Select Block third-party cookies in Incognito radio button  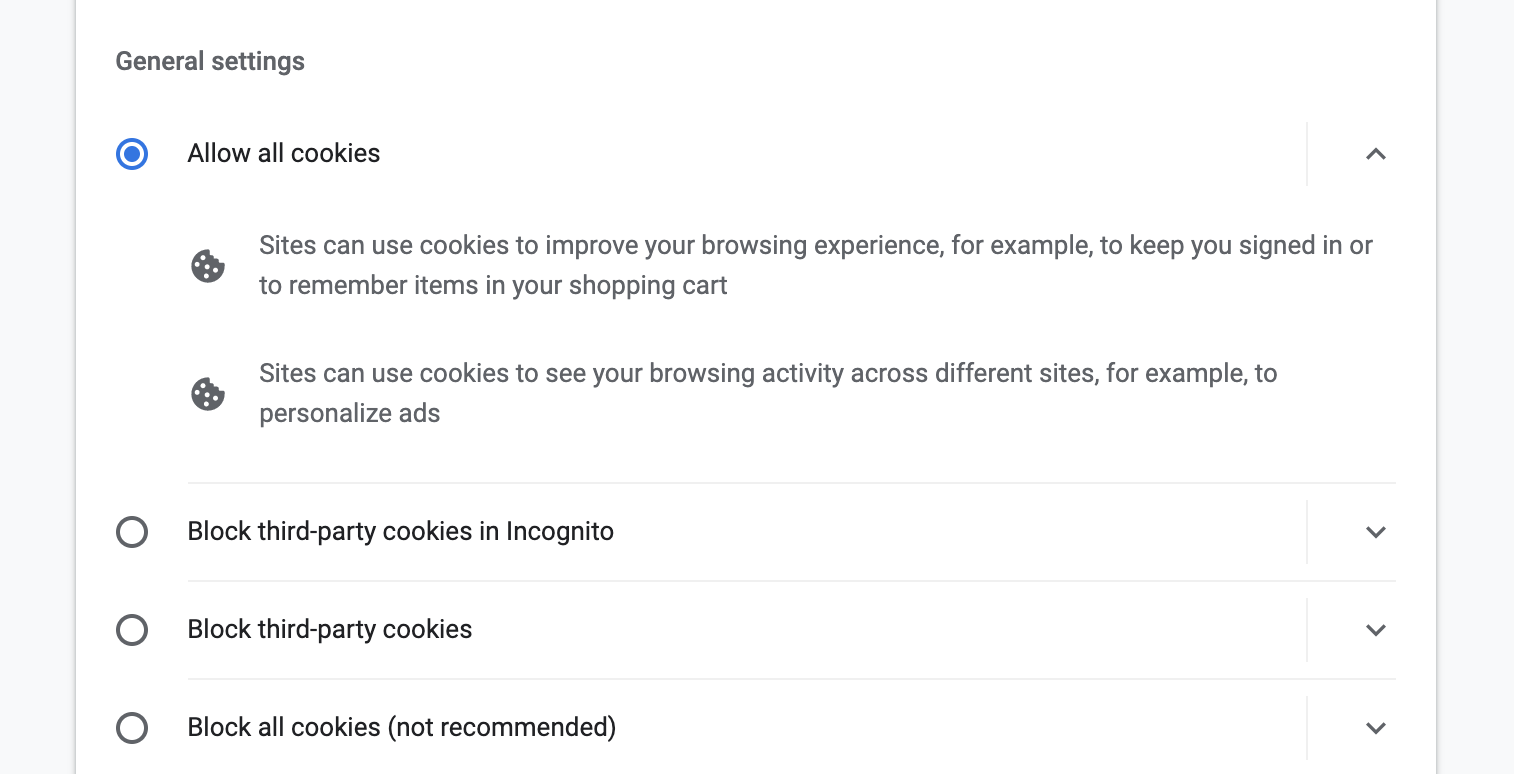tap(132, 532)
